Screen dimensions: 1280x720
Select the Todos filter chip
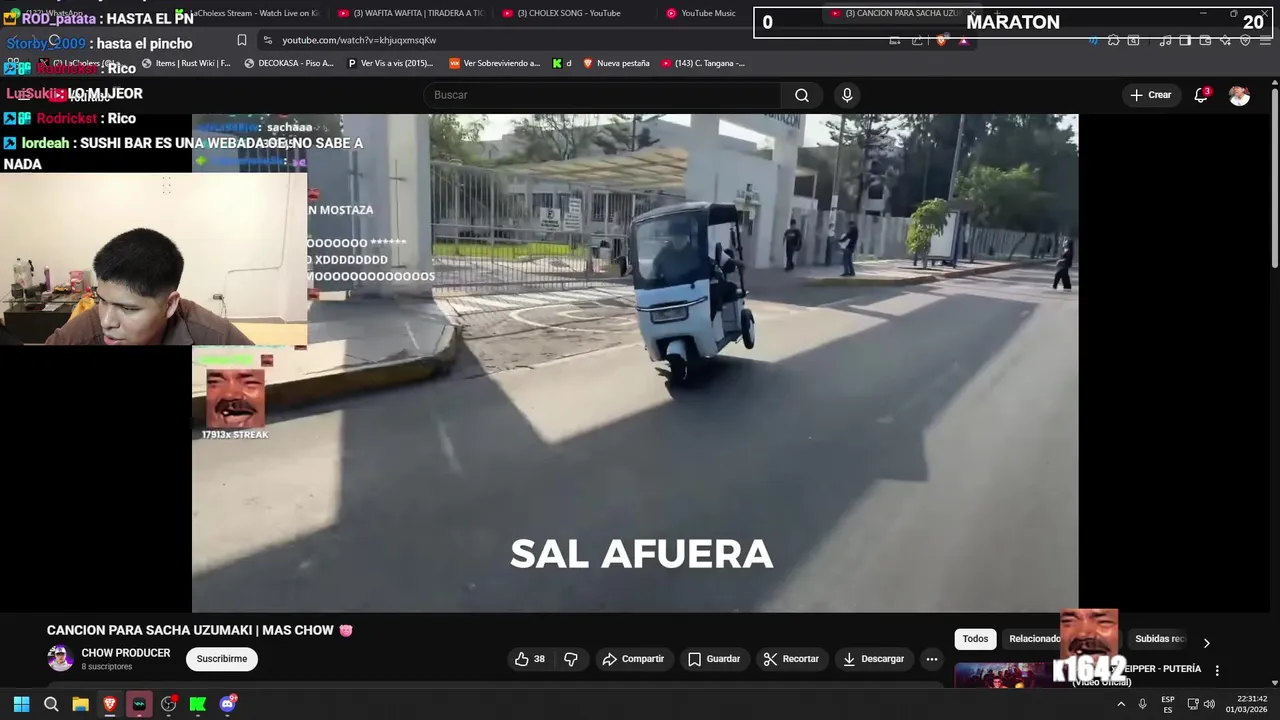975,639
